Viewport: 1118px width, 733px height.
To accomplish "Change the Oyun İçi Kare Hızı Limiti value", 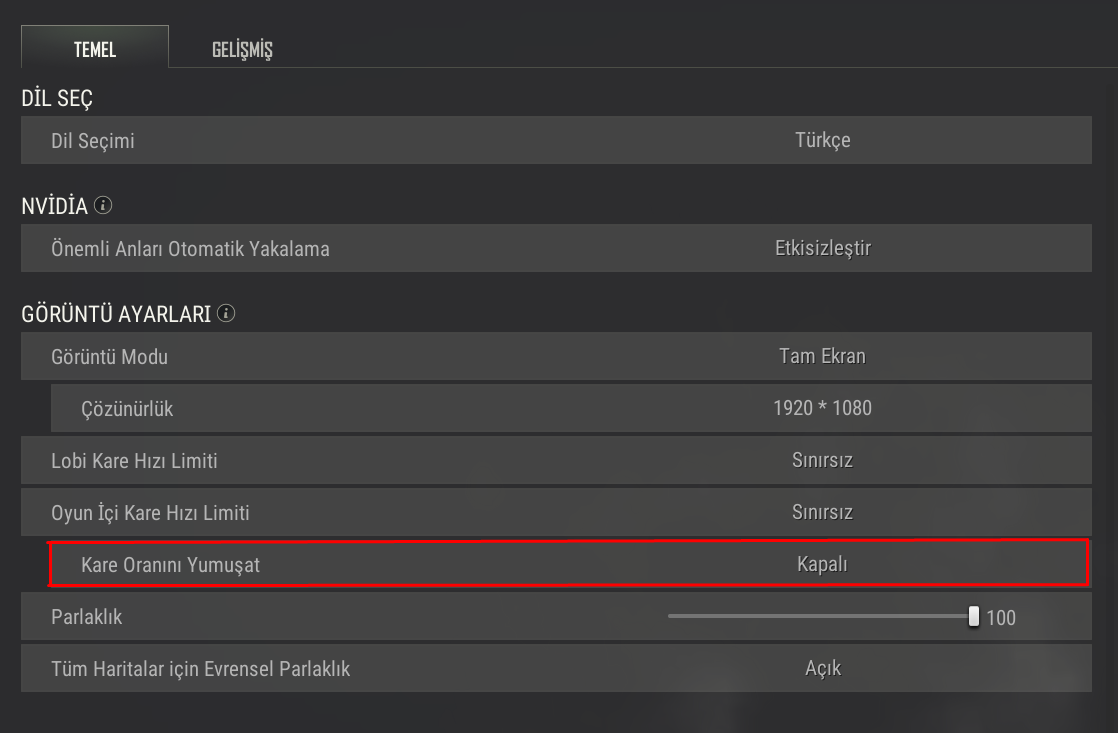I will [822, 513].
